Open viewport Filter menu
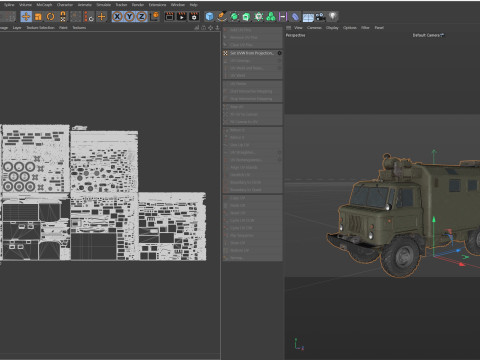Image resolution: width=480 pixels, height=360 pixels. [365, 28]
